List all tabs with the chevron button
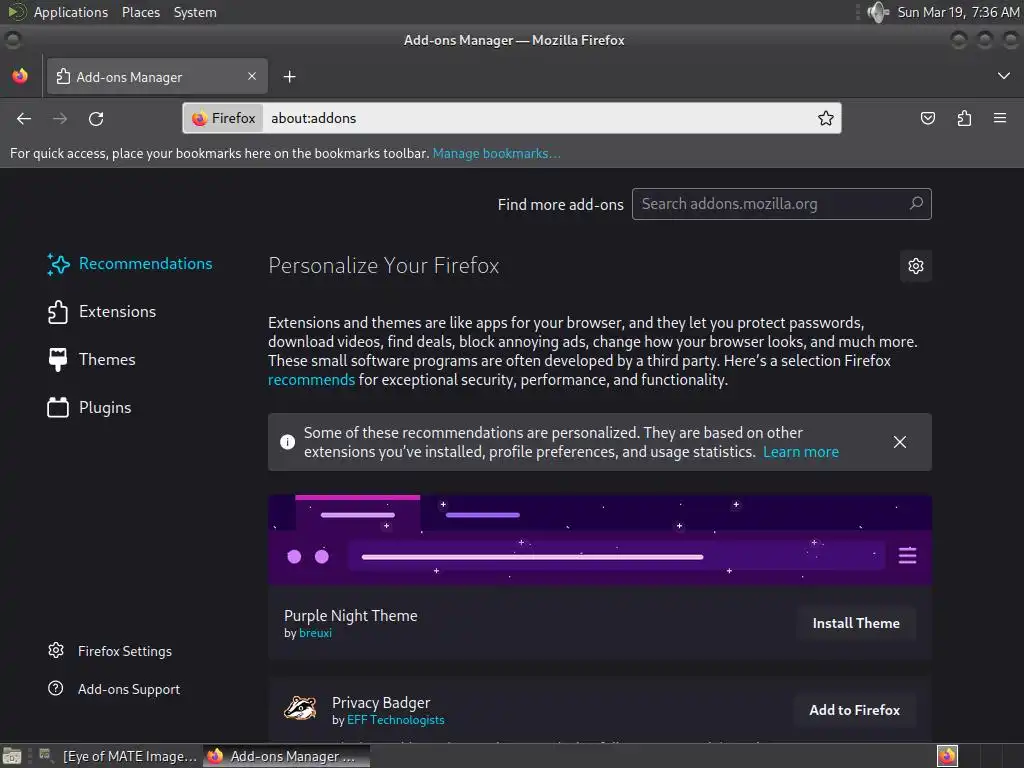The image size is (1024, 768). [x=1004, y=76]
